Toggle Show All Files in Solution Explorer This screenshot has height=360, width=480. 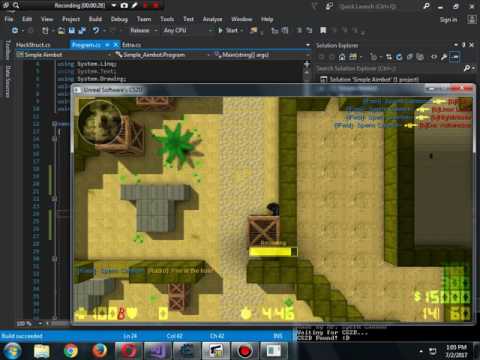(x=420, y=57)
